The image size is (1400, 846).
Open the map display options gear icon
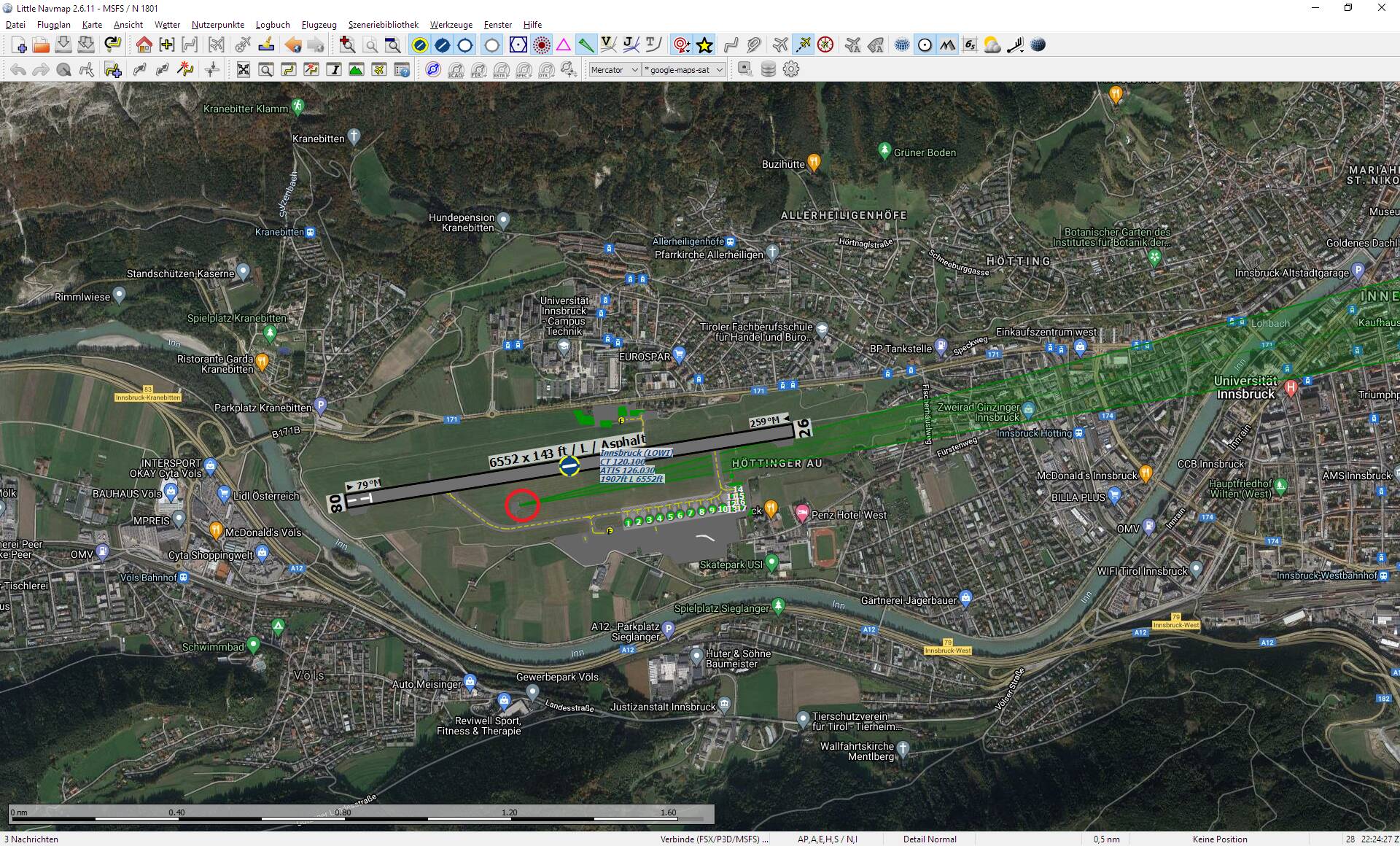pos(790,69)
